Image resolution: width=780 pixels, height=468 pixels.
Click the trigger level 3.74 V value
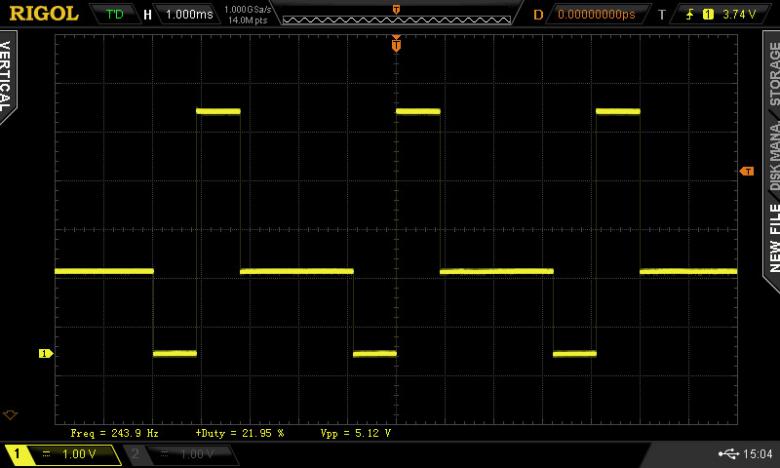point(738,14)
